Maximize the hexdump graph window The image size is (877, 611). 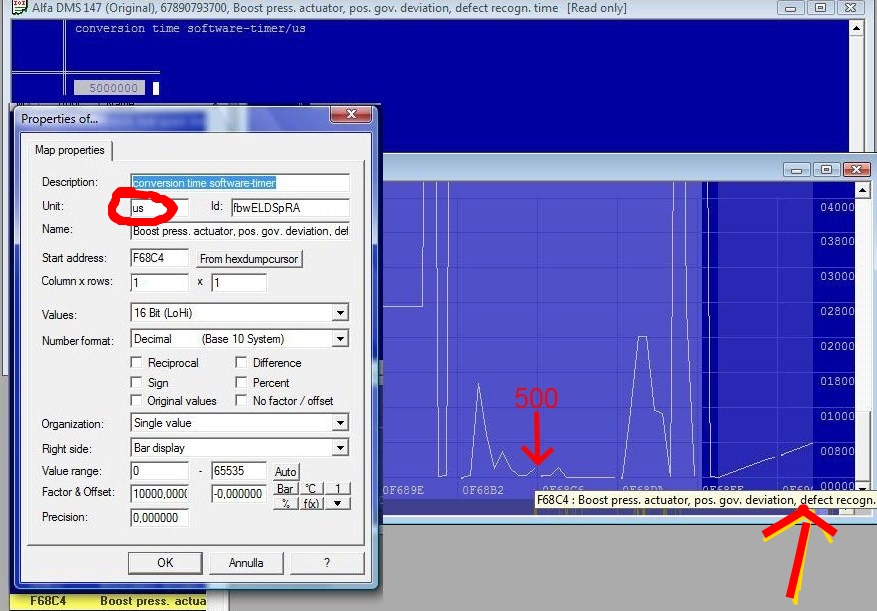(826, 170)
